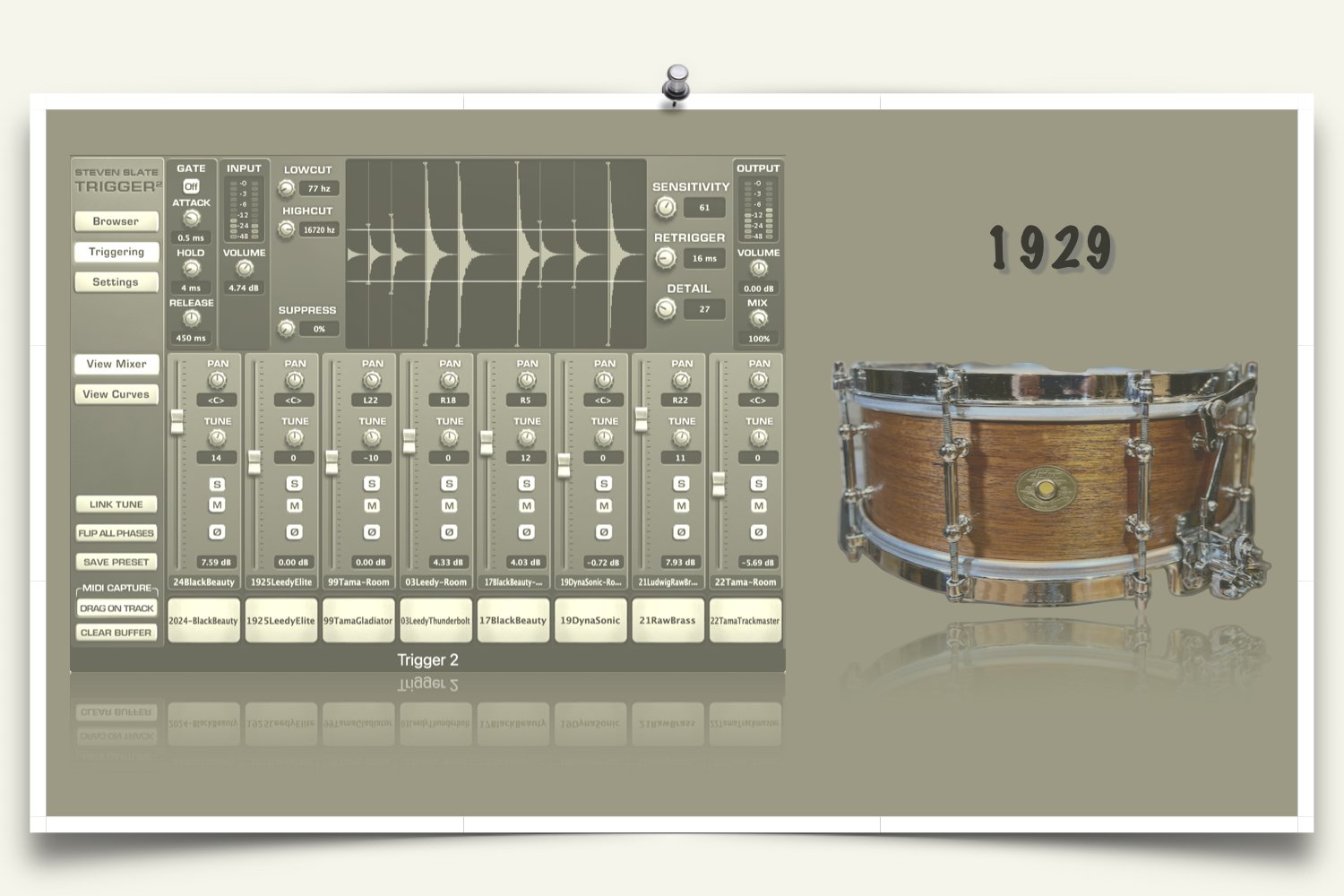Click the waveform trigger display
Image resolution: width=1344 pixels, height=896 pixels.
(496, 254)
